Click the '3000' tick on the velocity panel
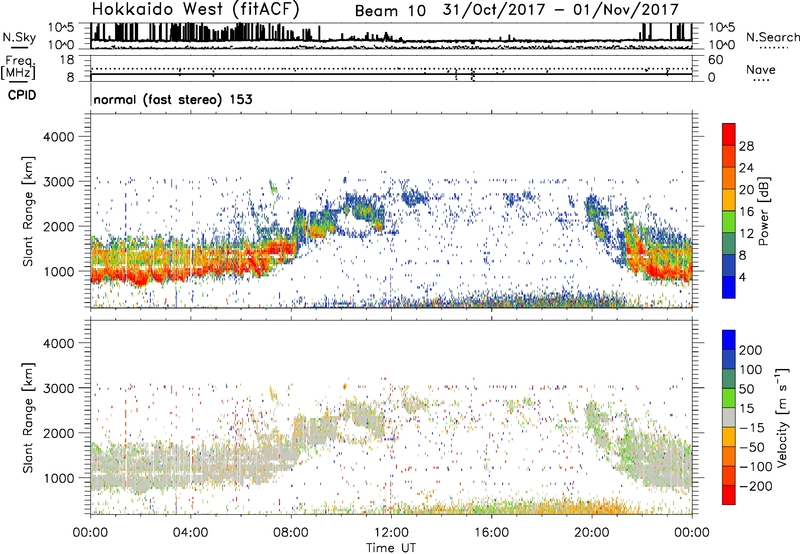Viewport: 800px width, 554px height. point(59,388)
